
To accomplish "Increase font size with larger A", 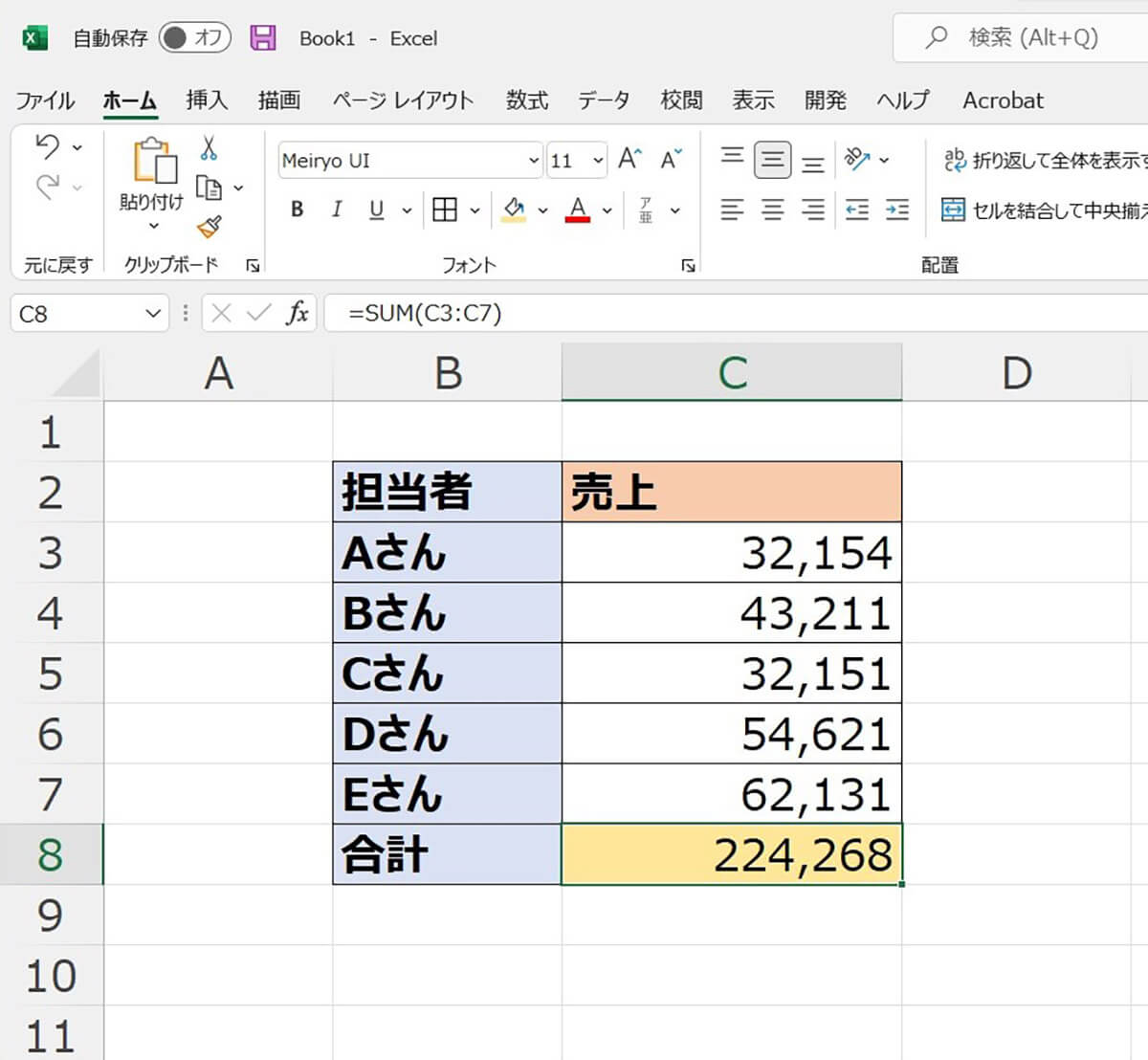I will (629, 160).
